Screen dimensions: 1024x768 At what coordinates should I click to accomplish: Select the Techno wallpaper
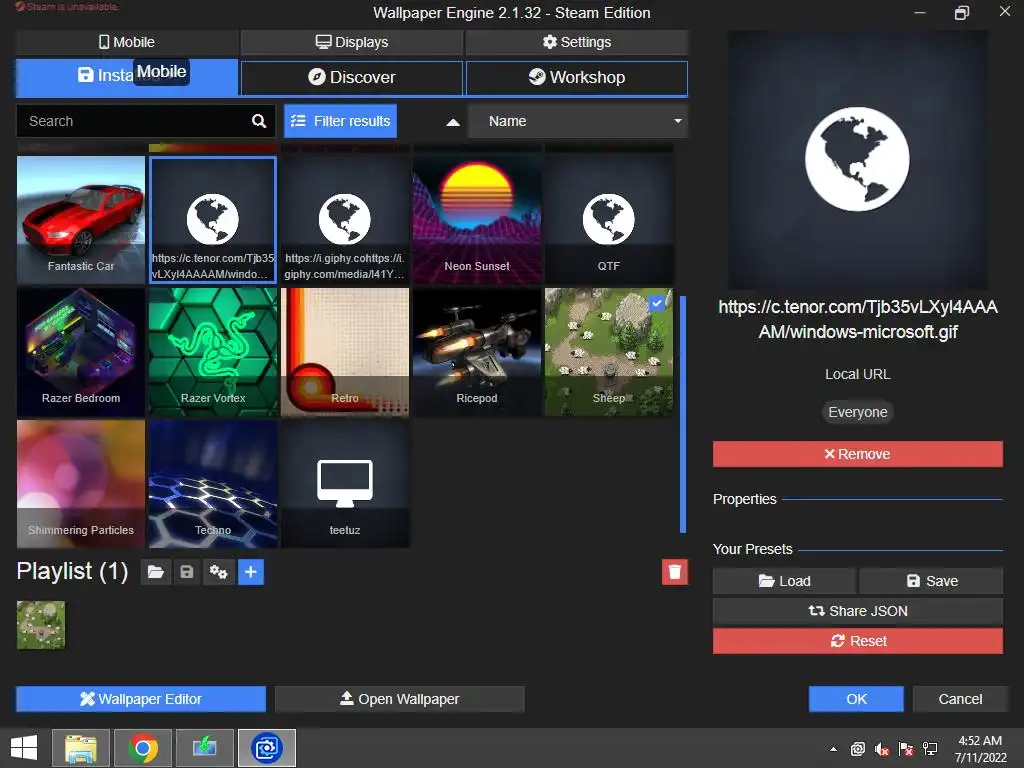coord(213,484)
